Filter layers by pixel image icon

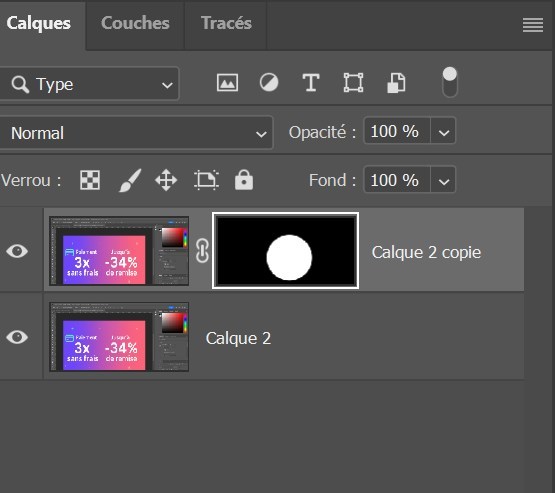point(227,83)
